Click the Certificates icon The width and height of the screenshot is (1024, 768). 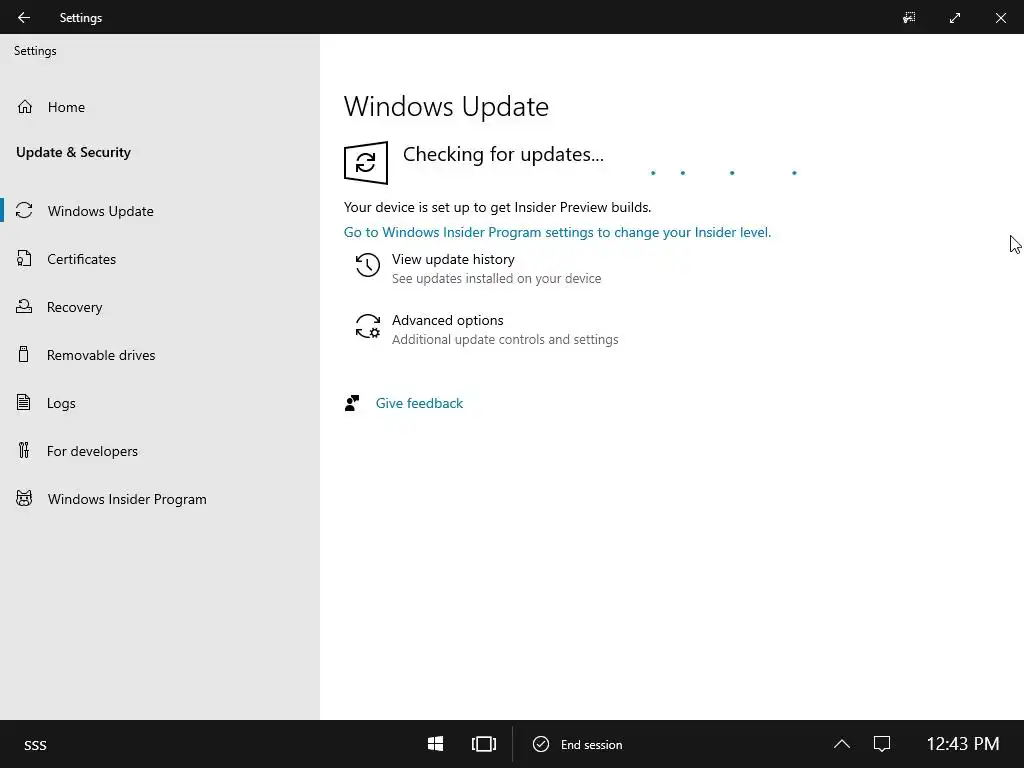pos(24,259)
